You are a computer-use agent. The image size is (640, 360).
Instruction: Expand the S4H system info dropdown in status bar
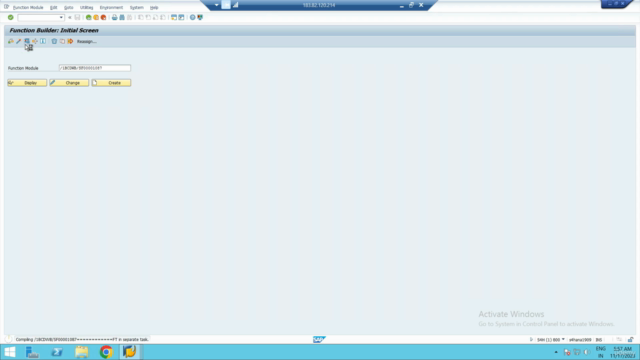click(563, 340)
